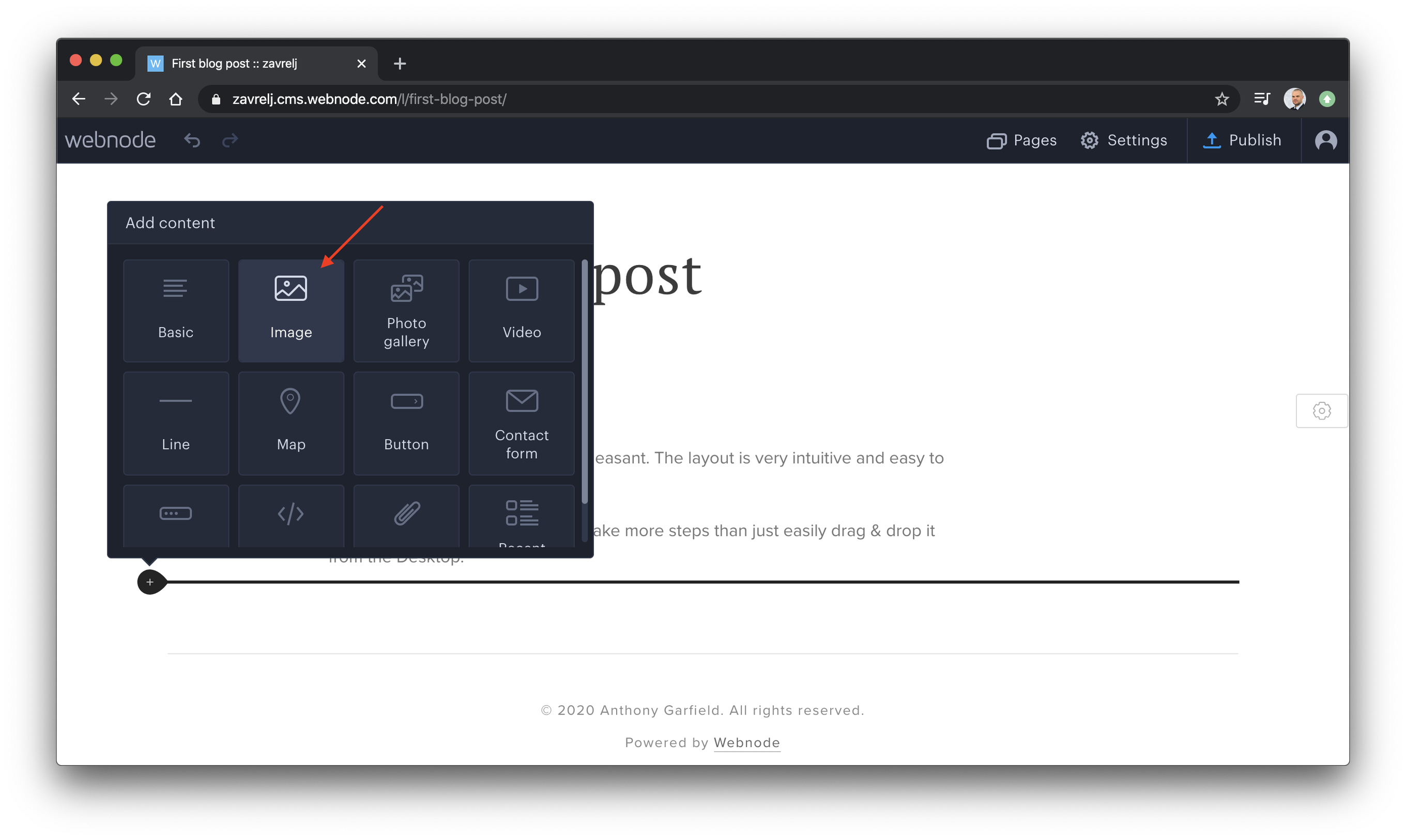
Task: Click the address bar URL
Action: [x=369, y=99]
